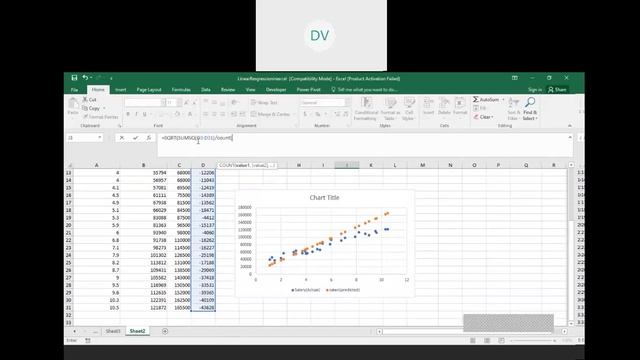Viewport: 640px width, 360px height.
Task: Open Find & Select magnifier menu
Action: coord(530,109)
